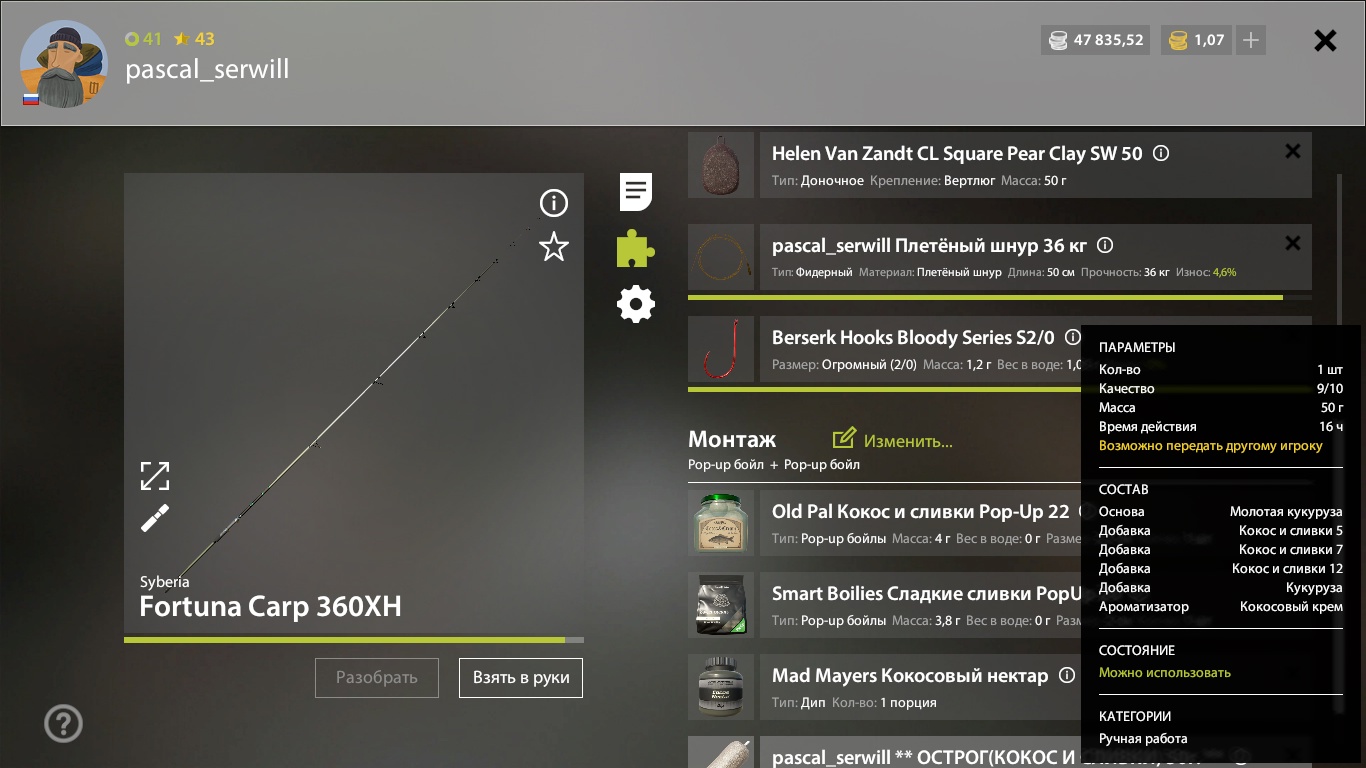Click rod durability progress bar
The width and height of the screenshot is (1366, 768).
click(x=354, y=640)
